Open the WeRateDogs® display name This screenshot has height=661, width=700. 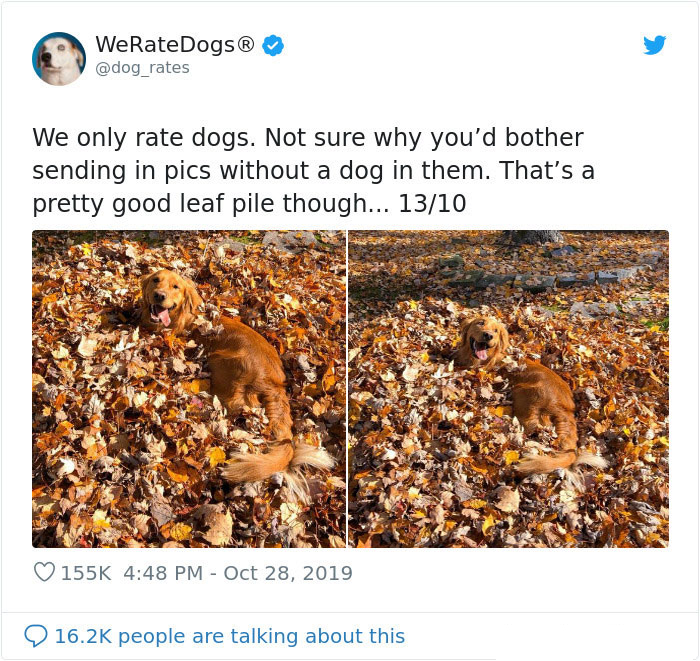click(175, 45)
